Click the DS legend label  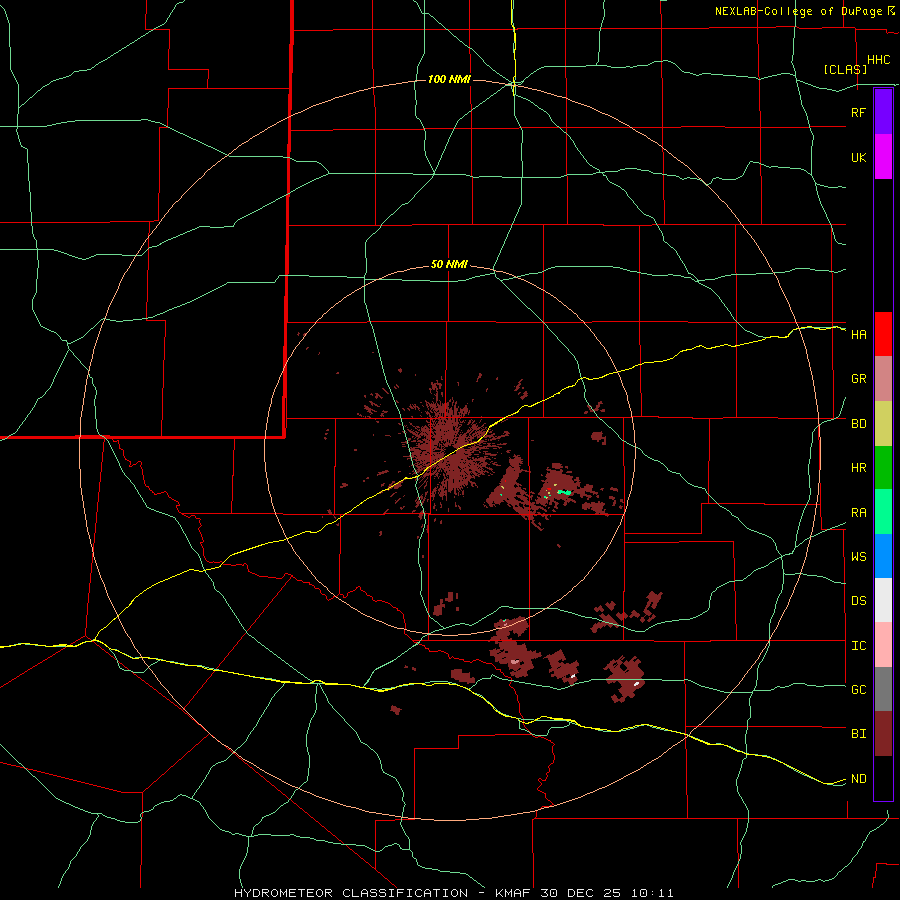click(x=858, y=601)
